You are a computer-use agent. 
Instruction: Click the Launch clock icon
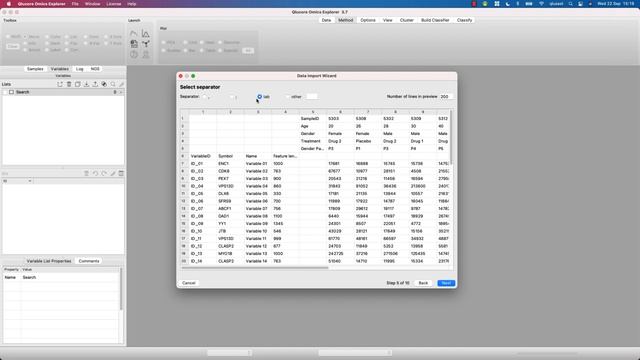click(134, 54)
